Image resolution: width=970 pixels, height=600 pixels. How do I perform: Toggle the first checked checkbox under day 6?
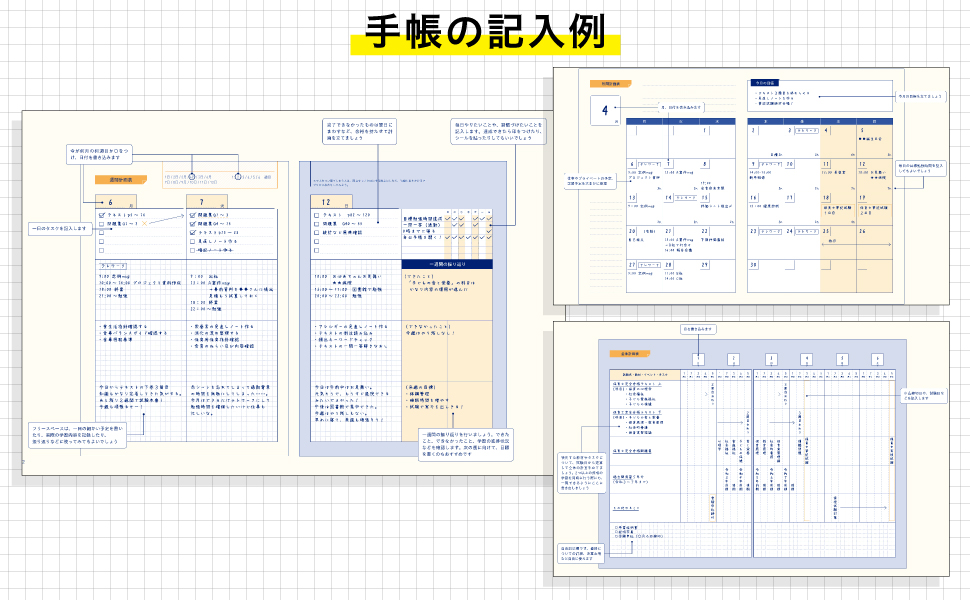point(103,215)
